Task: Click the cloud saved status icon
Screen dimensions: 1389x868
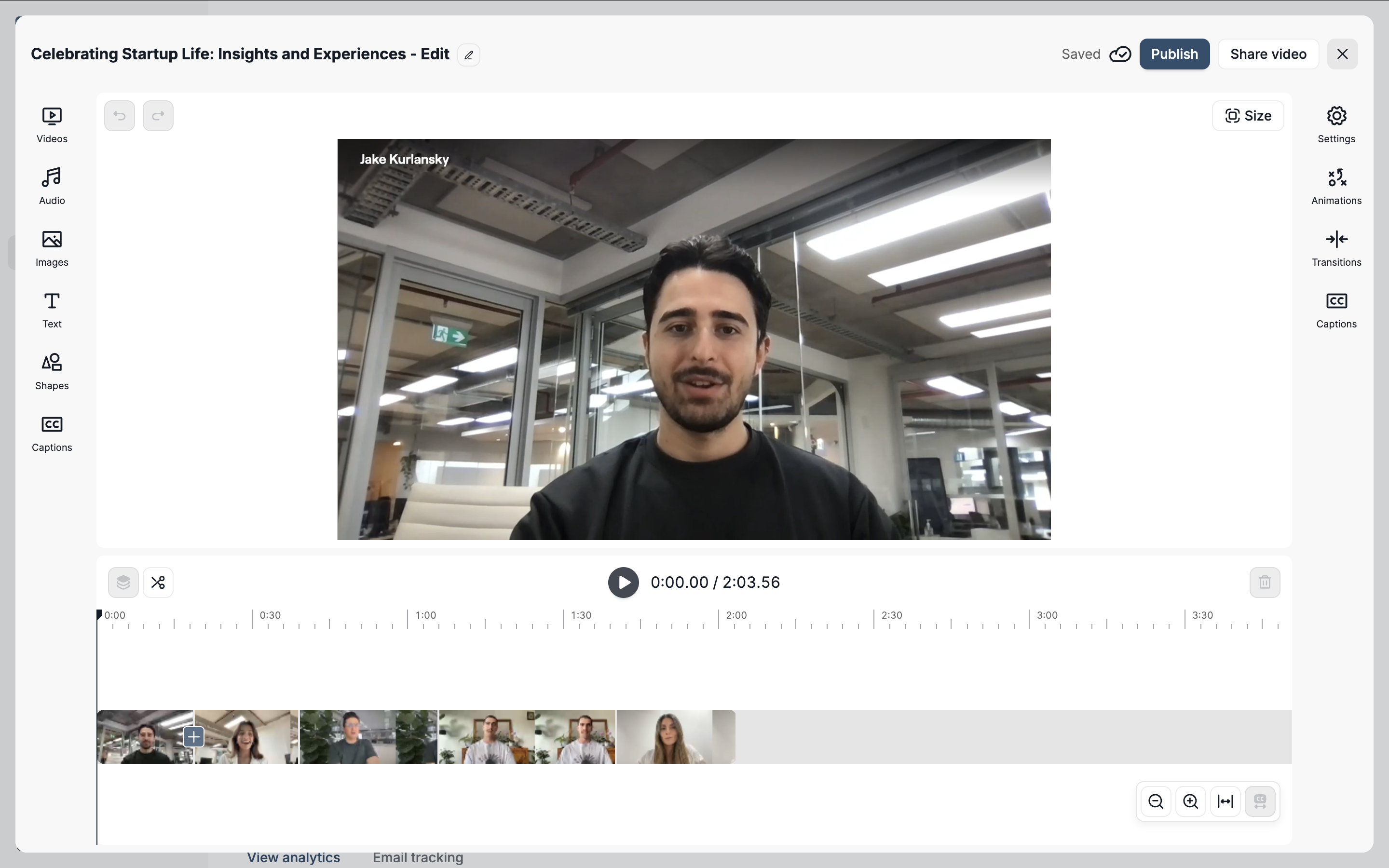Action: click(x=1120, y=54)
